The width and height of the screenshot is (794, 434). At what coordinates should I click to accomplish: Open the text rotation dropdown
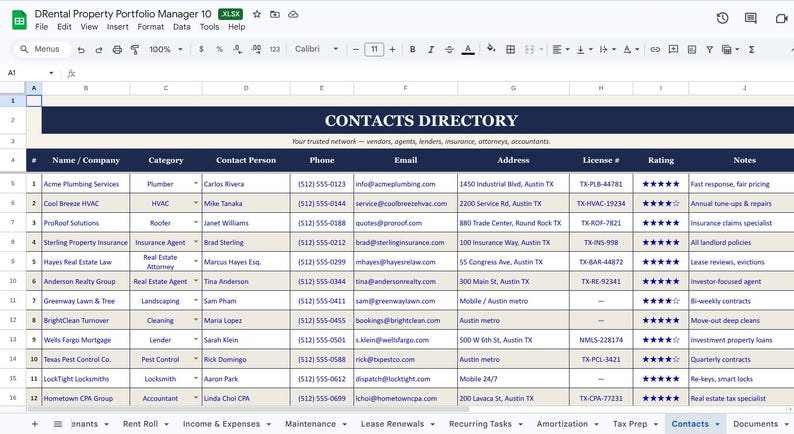[x=631, y=50]
